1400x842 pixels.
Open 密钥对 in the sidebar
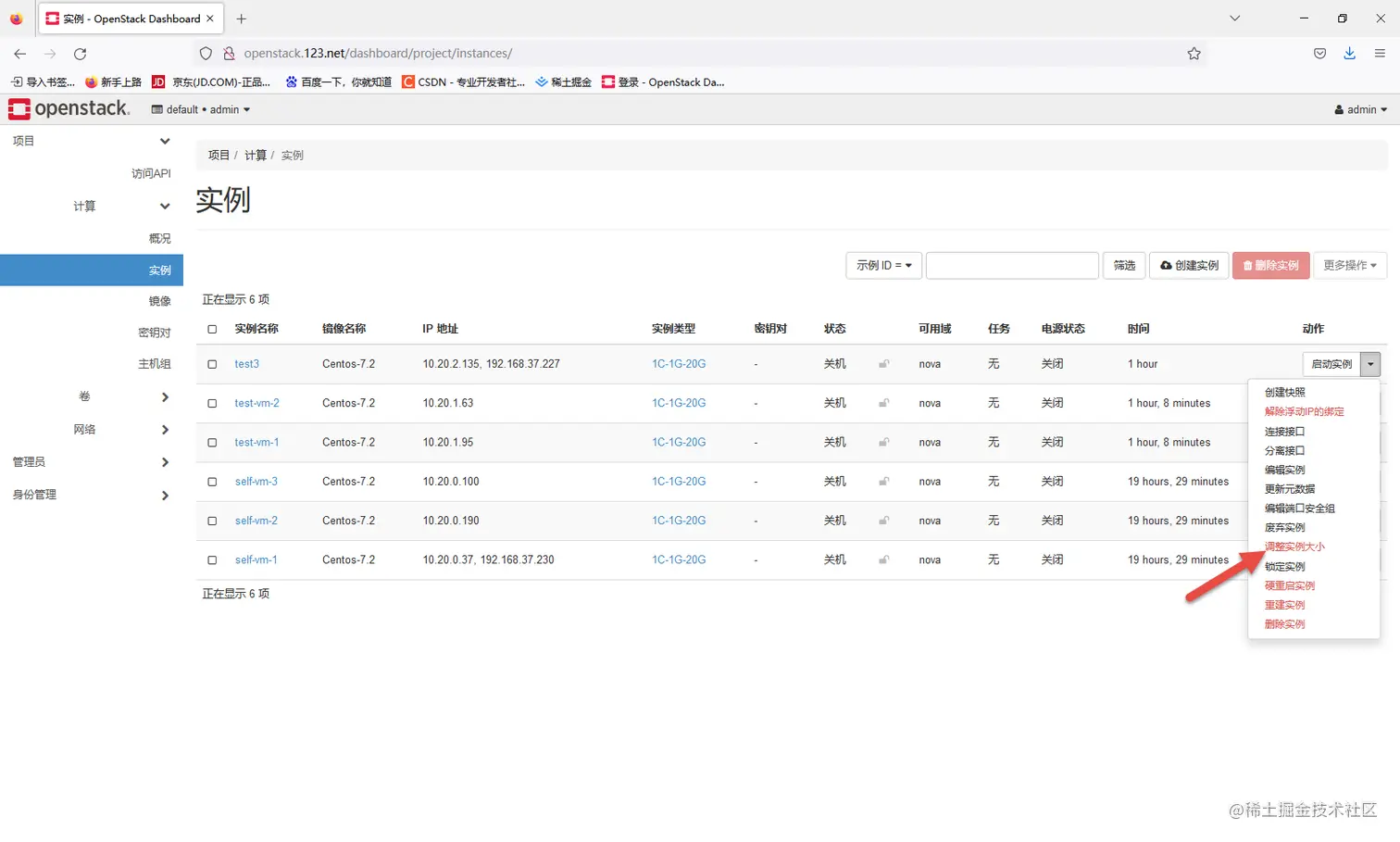pyautogui.click(x=155, y=333)
